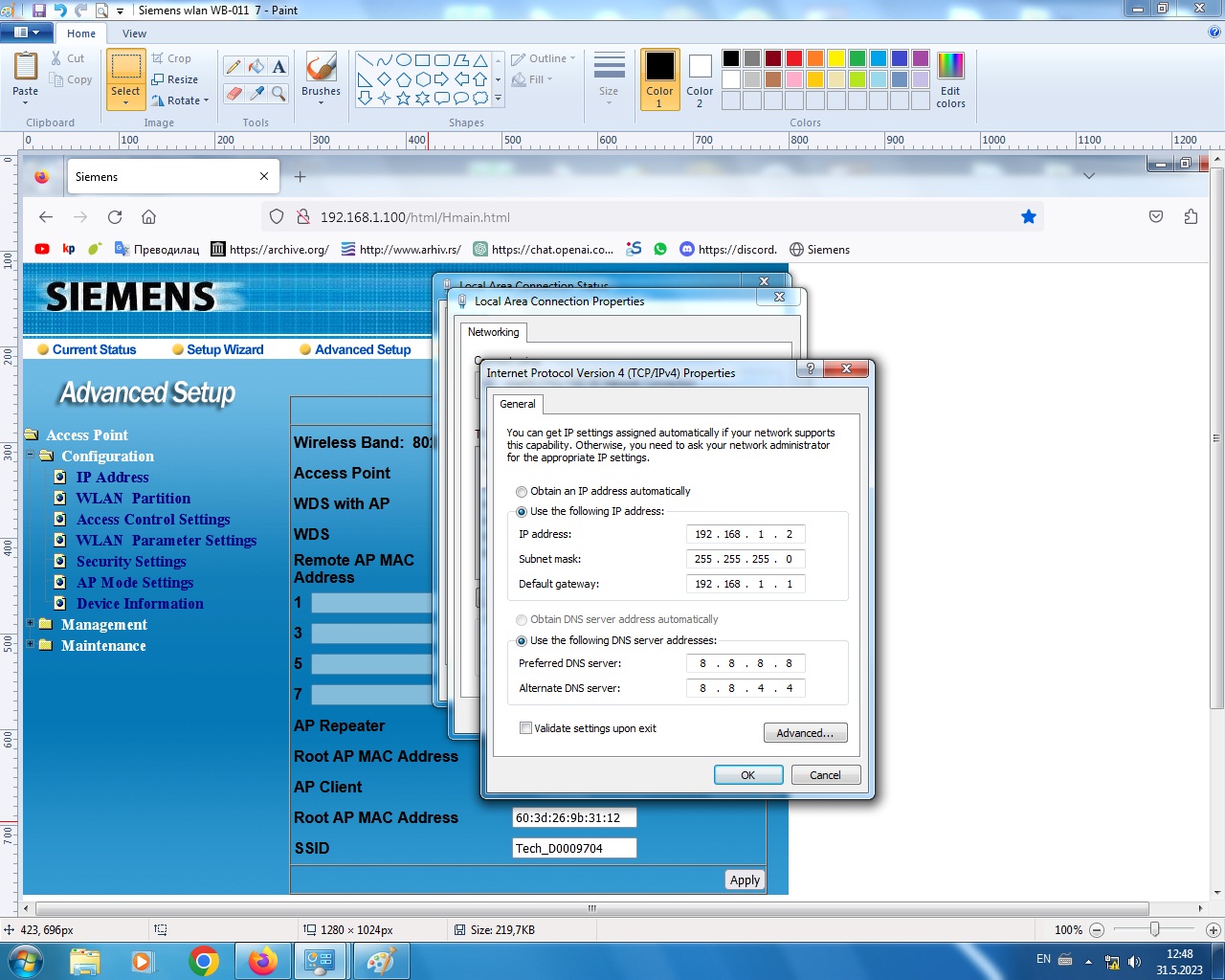Activate the Text tool
Screen dimensions: 1225x980
pos(278,66)
